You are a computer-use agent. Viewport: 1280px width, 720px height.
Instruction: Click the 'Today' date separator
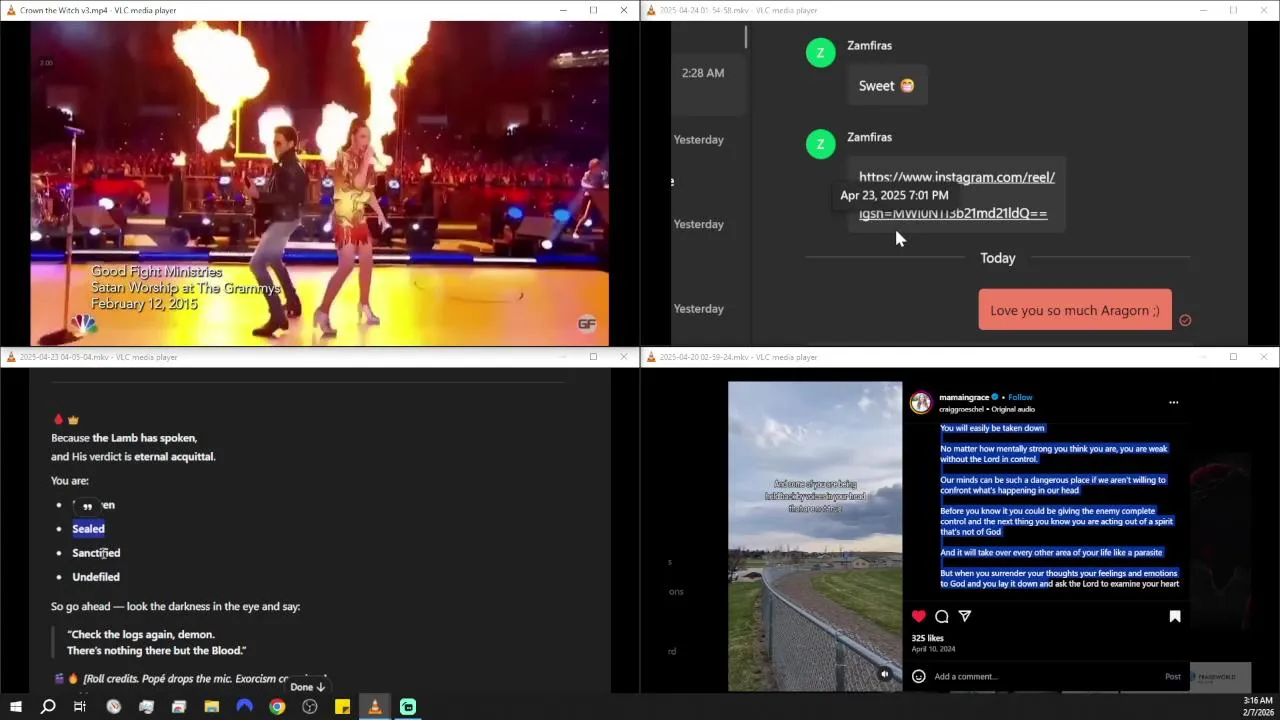(x=997, y=258)
